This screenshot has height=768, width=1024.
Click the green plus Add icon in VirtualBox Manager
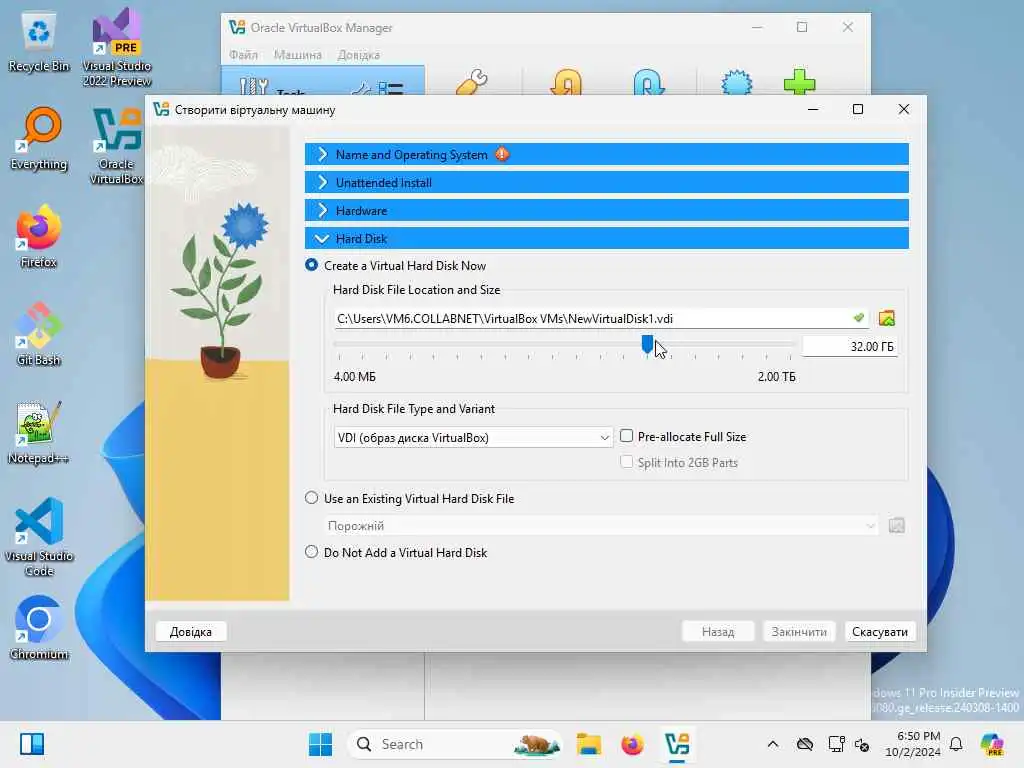799,83
